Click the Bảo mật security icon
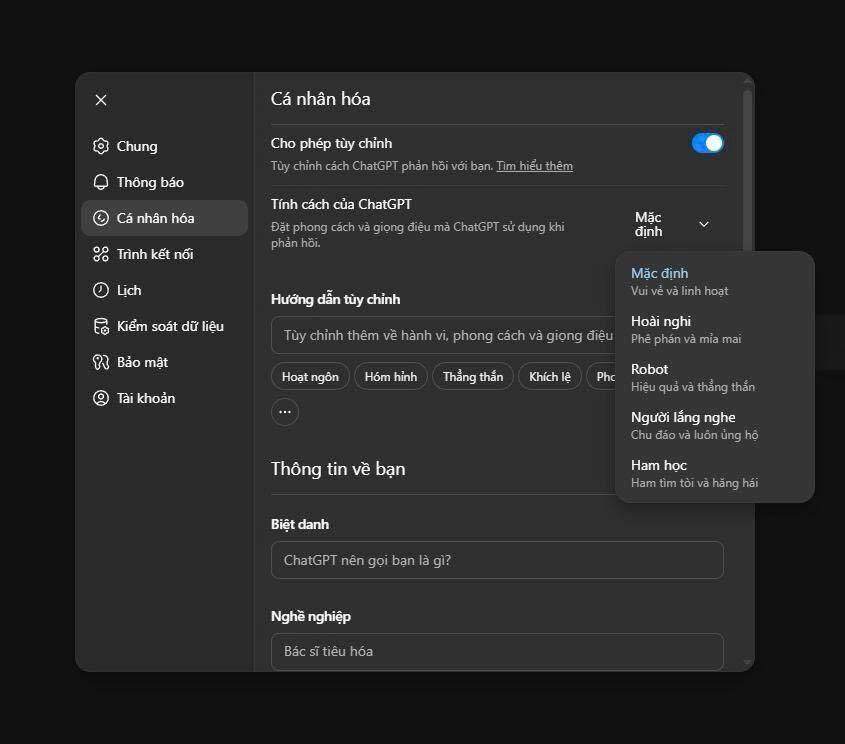This screenshot has height=744, width=845. click(100, 362)
